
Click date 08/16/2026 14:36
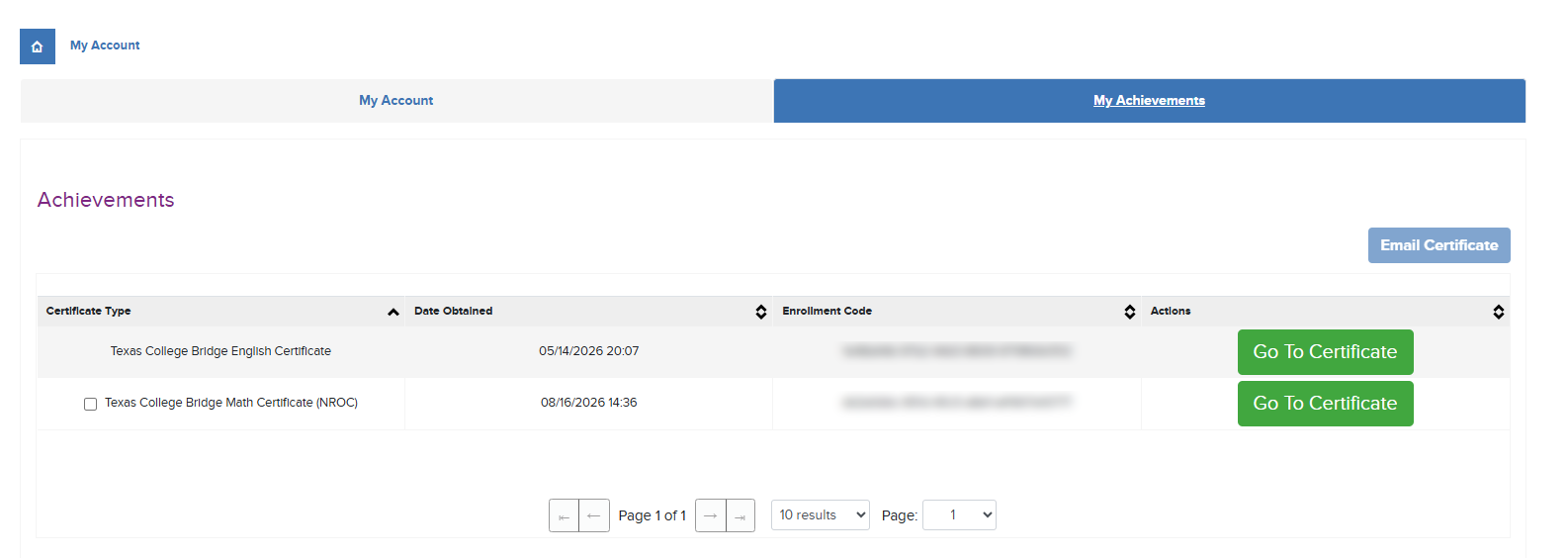click(x=589, y=403)
